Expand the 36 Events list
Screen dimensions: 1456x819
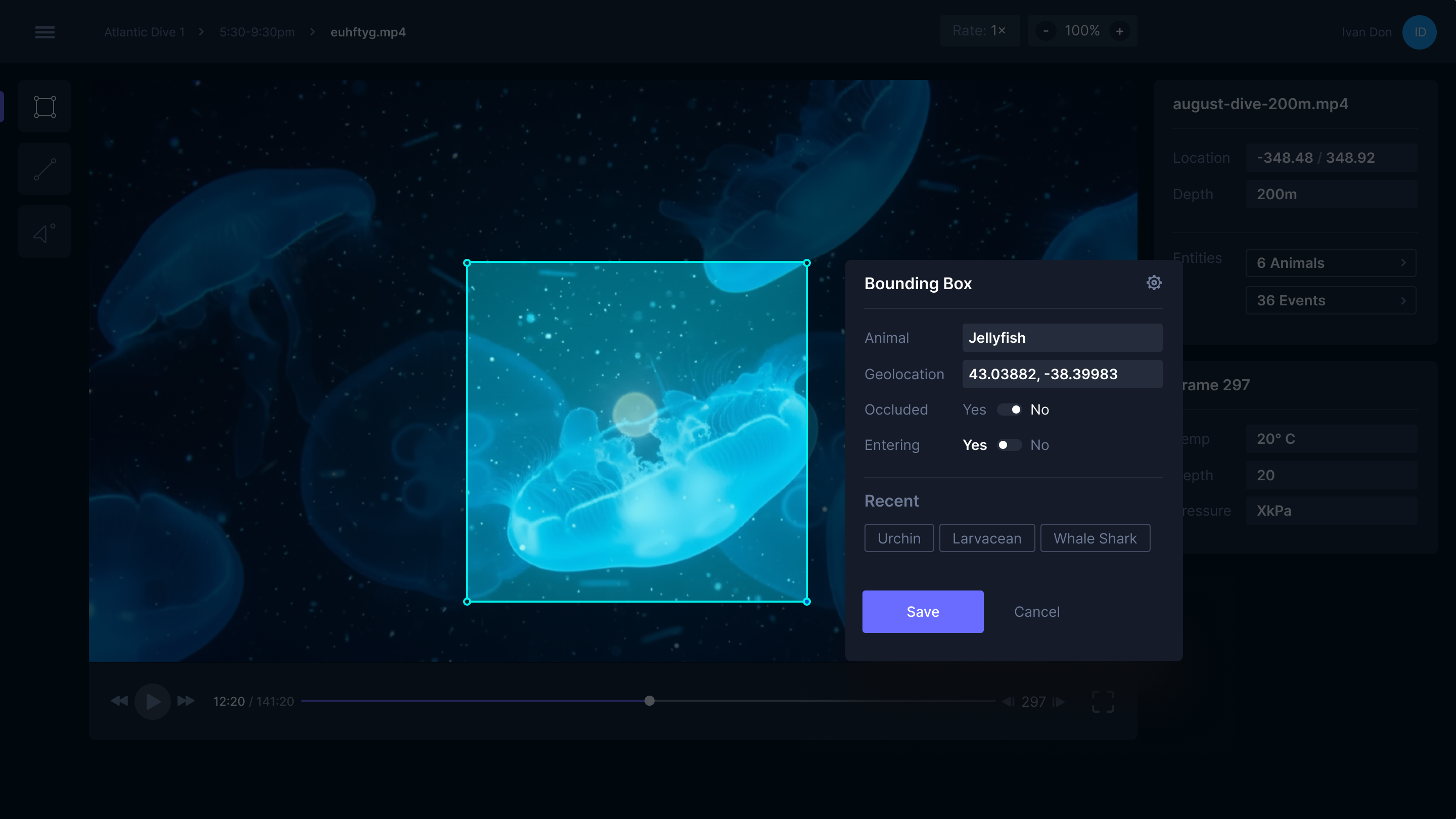[x=1331, y=300]
